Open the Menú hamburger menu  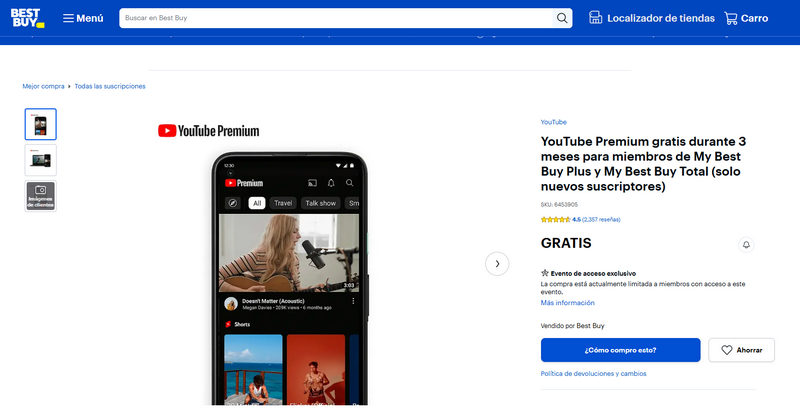coord(82,18)
